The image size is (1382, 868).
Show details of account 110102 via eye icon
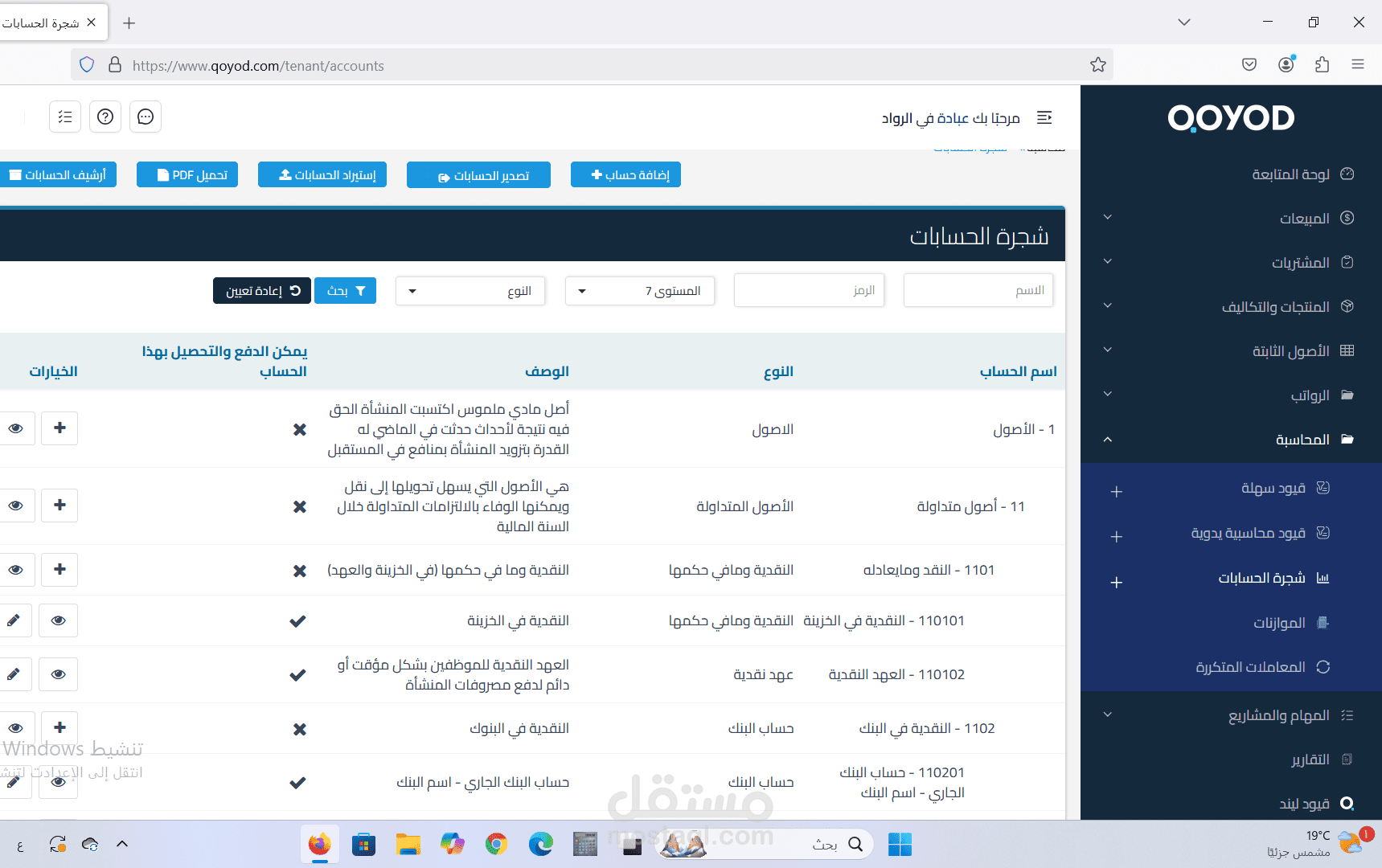click(x=58, y=674)
